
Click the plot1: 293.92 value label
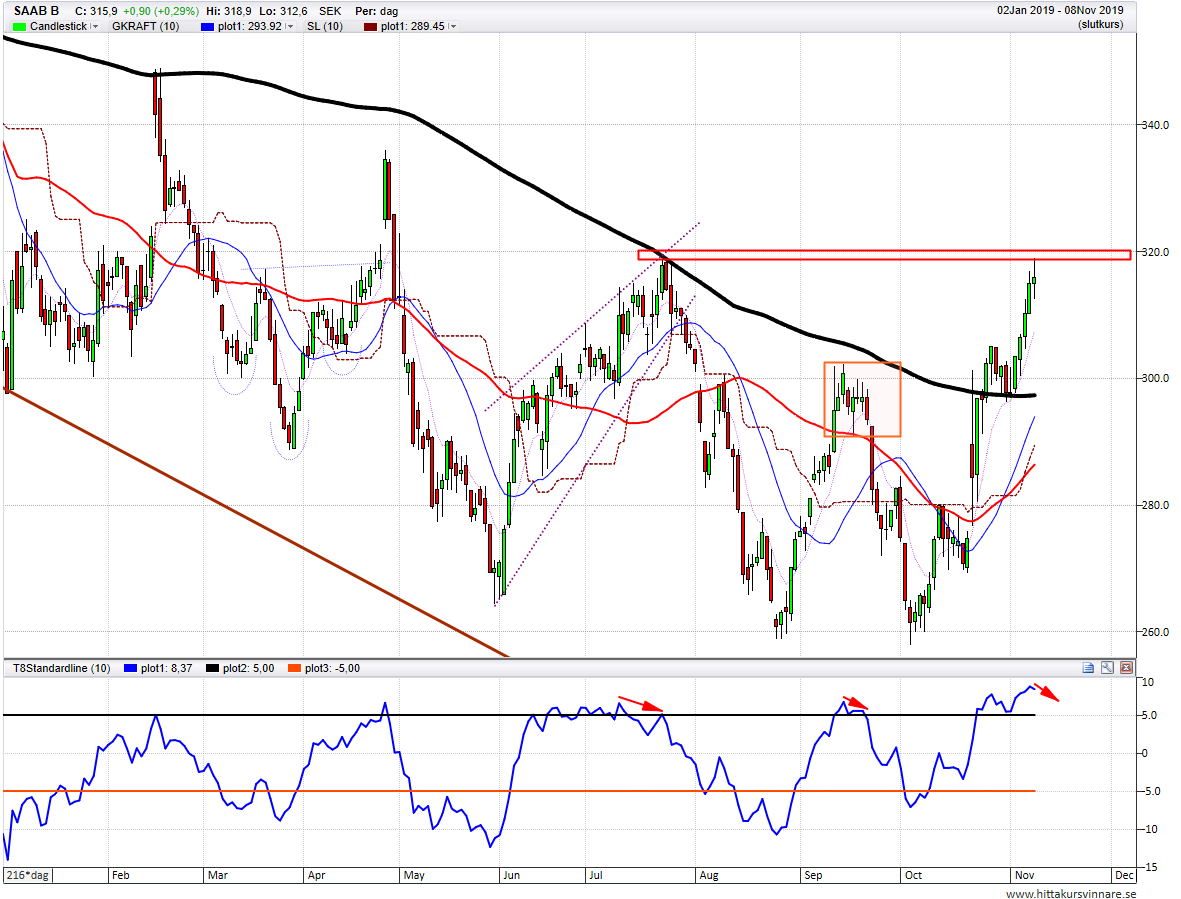pos(249,26)
